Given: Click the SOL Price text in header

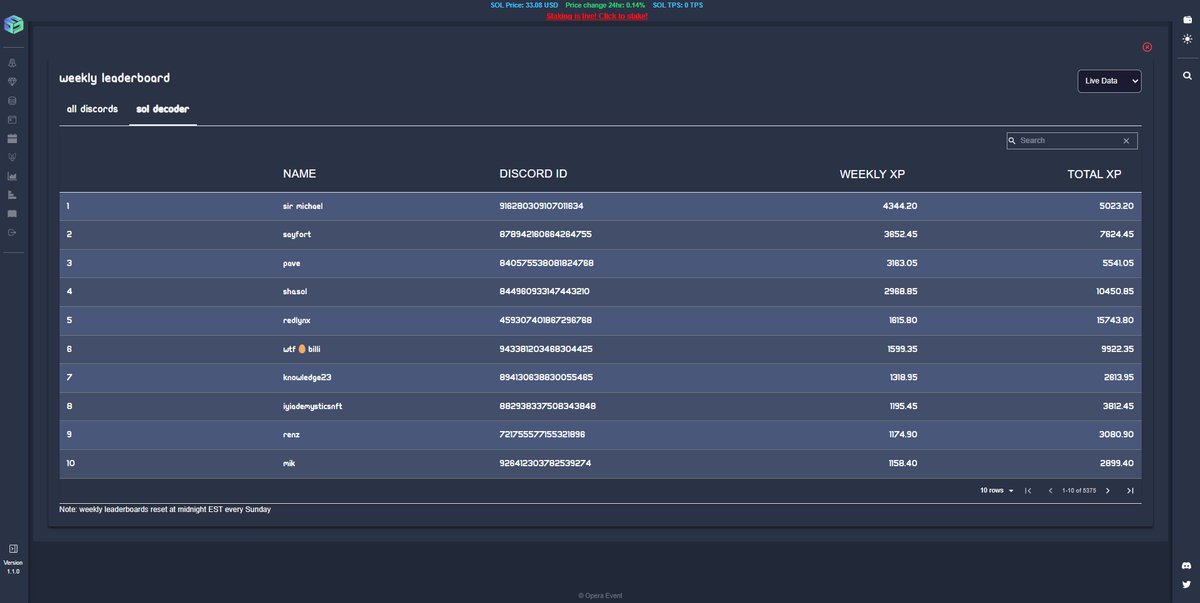Looking at the screenshot, I should [x=524, y=5].
